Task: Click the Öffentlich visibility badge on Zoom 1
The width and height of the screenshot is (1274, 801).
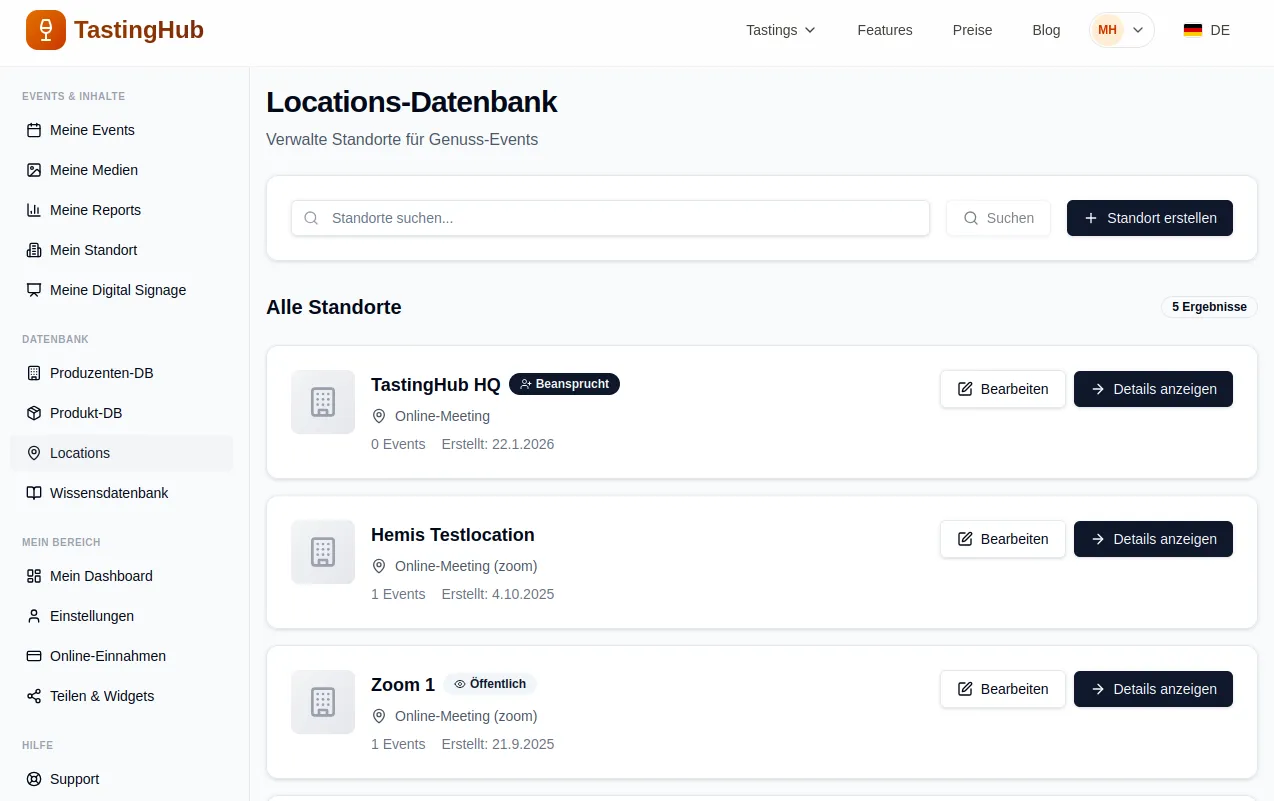Action: 490,684
